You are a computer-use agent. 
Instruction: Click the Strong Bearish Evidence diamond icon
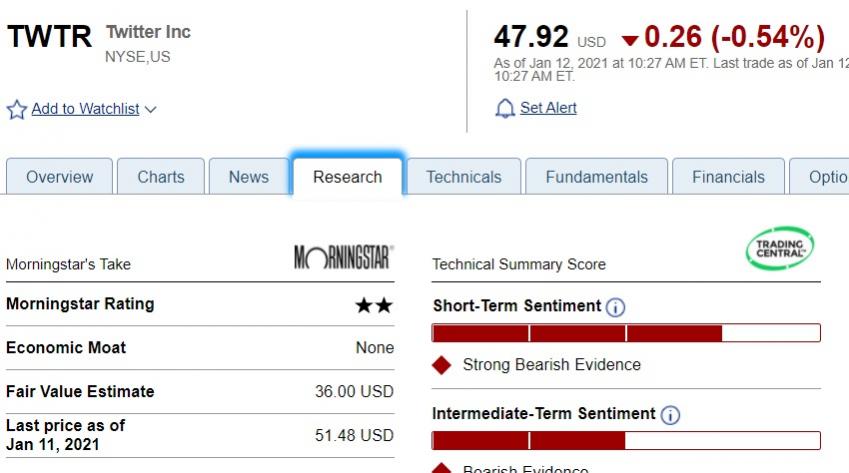(x=442, y=365)
